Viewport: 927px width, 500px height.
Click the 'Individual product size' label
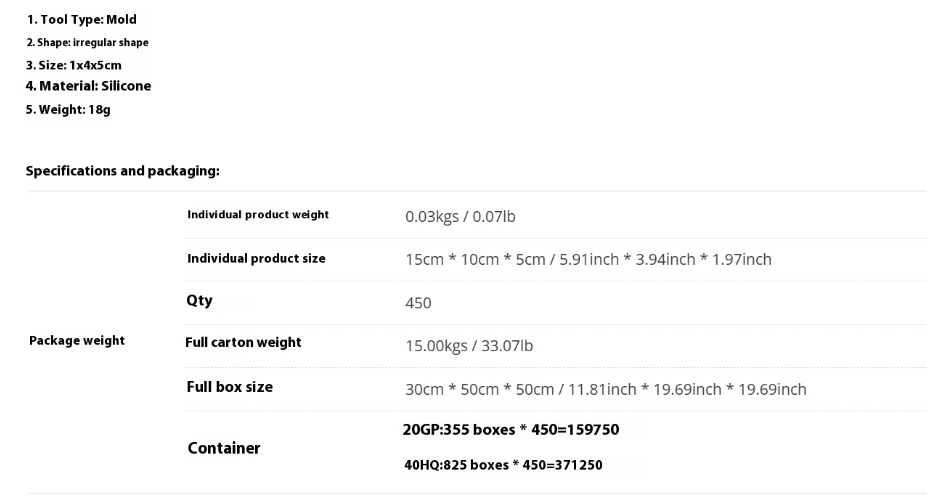[x=256, y=258]
